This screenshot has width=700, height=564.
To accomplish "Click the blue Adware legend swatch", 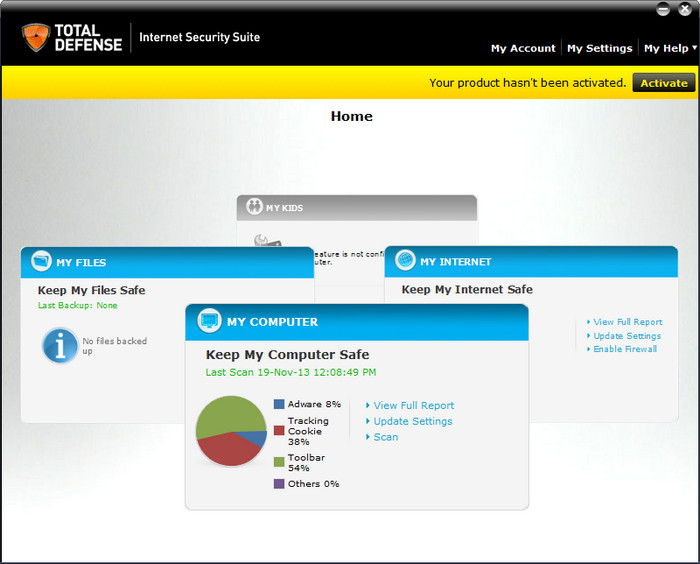I will (279, 404).
